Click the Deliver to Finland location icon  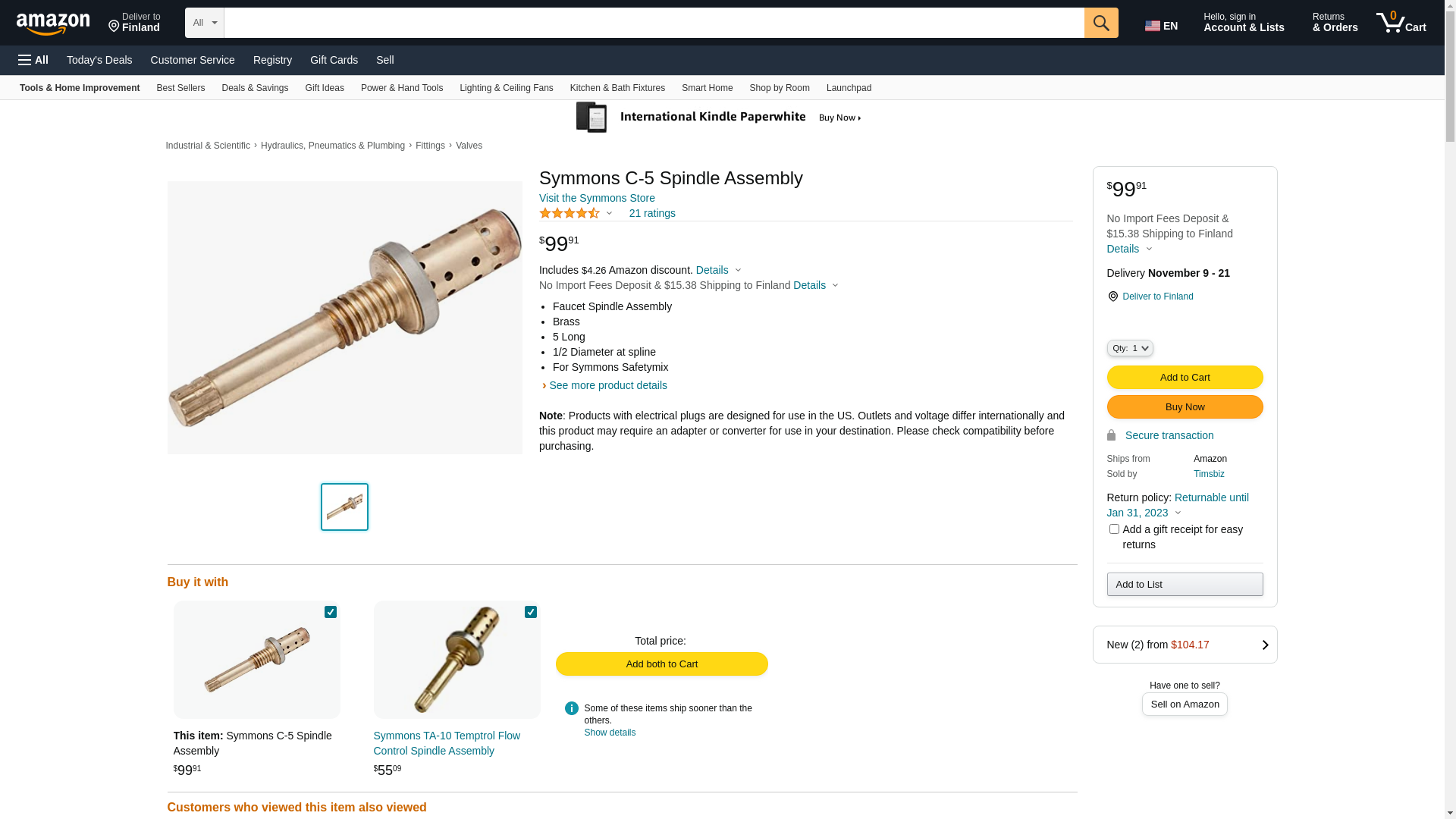(115, 27)
